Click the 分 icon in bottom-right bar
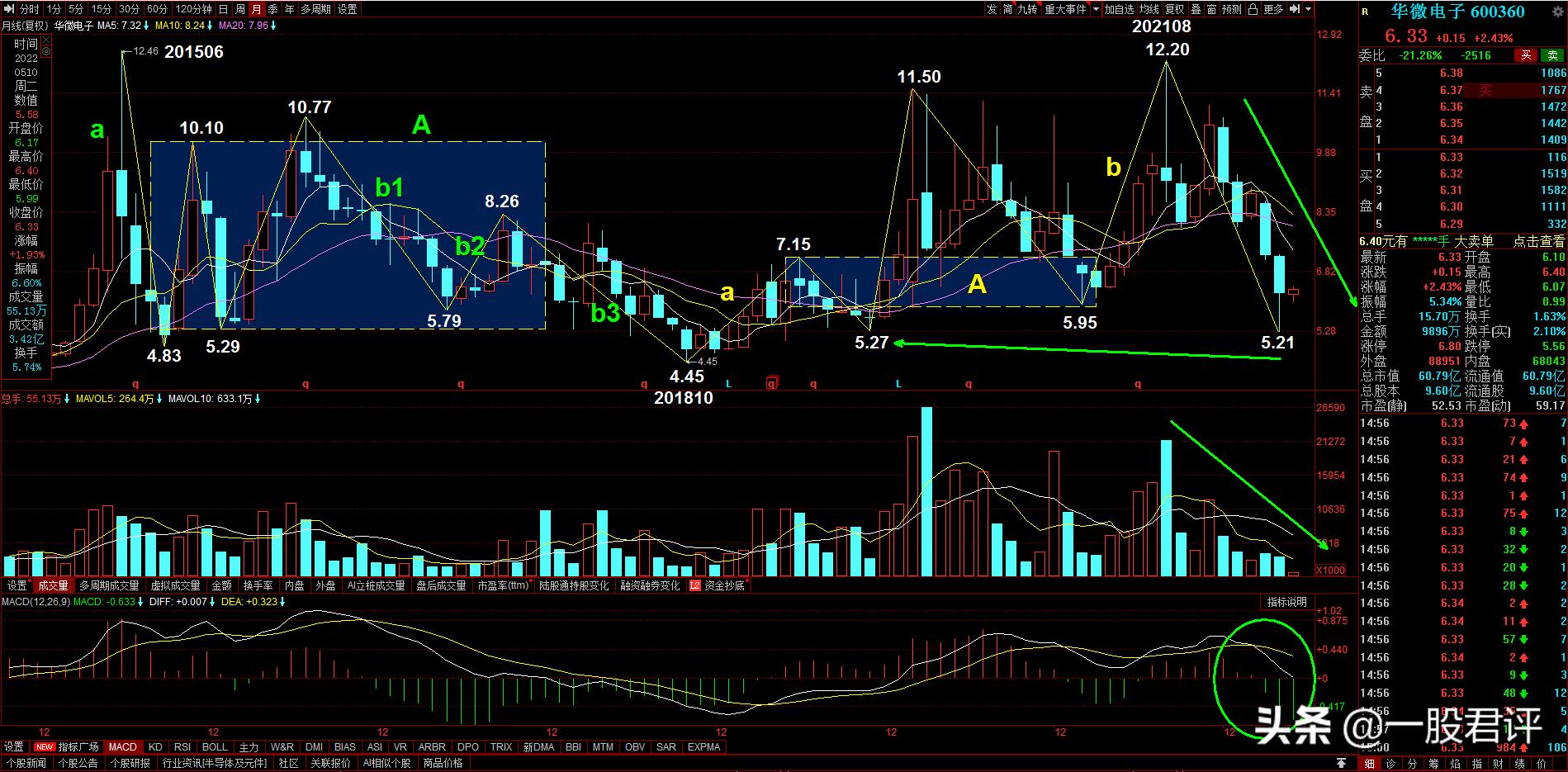The height and width of the screenshot is (772, 1568). [x=1412, y=764]
